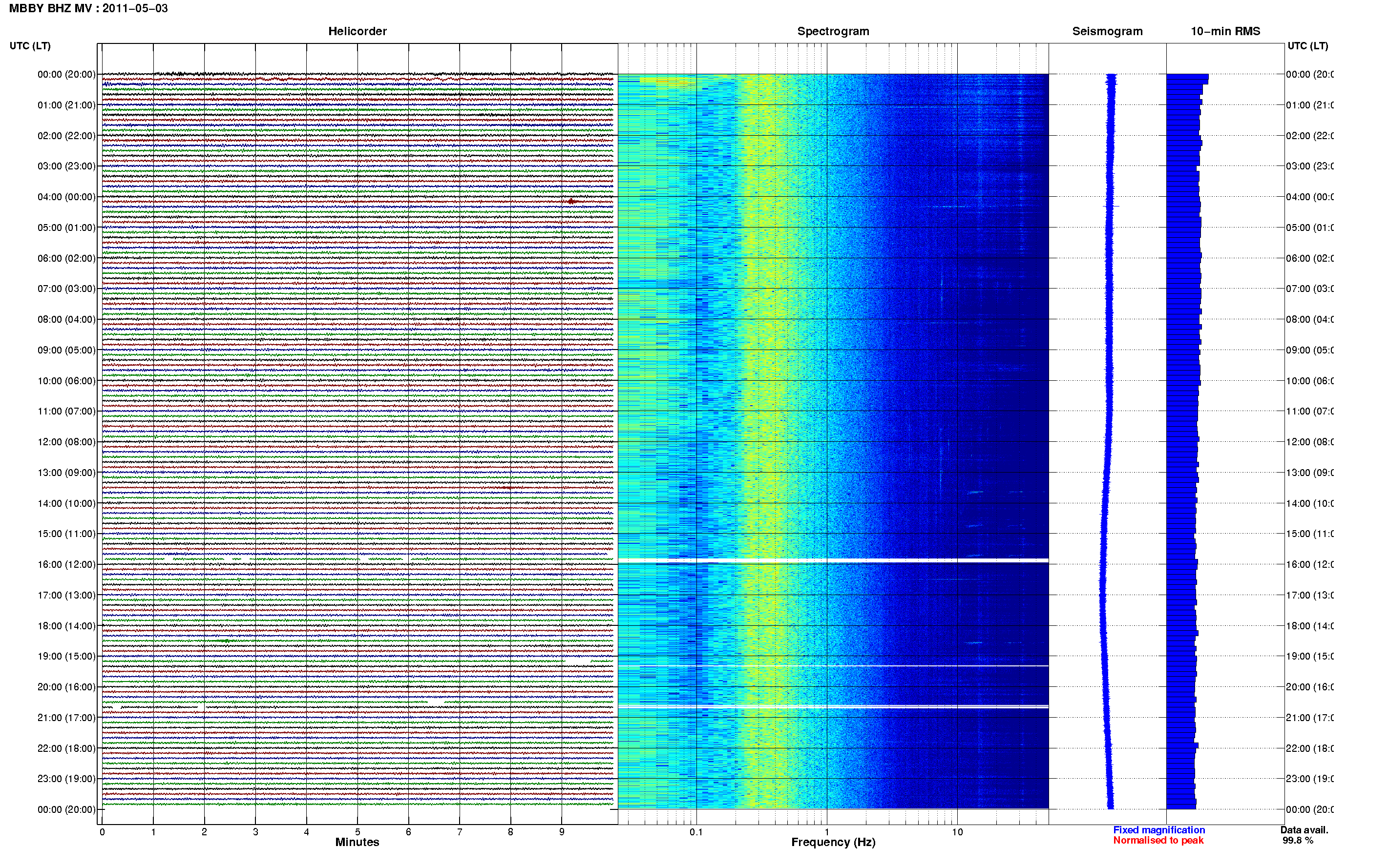Click the '0.1' frequency tick label
This screenshot has height=868, width=1389.
(696, 832)
